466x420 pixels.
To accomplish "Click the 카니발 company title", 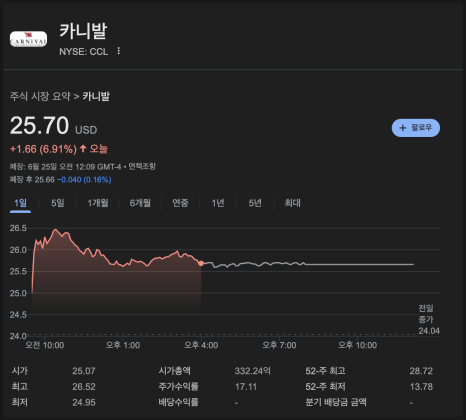I will pos(83,31).
